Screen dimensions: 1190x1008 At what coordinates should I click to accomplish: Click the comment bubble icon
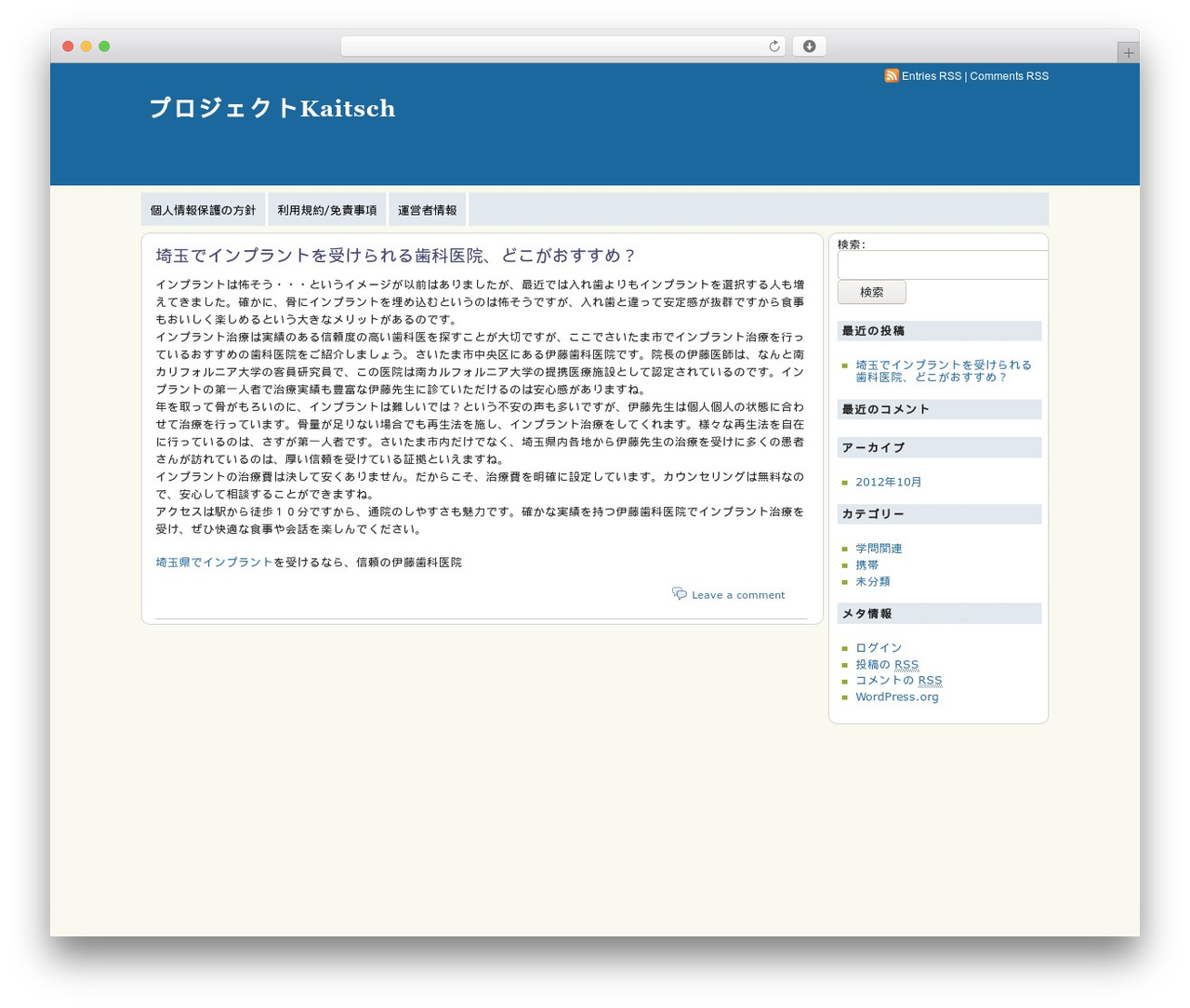click(x=680, y=594)
